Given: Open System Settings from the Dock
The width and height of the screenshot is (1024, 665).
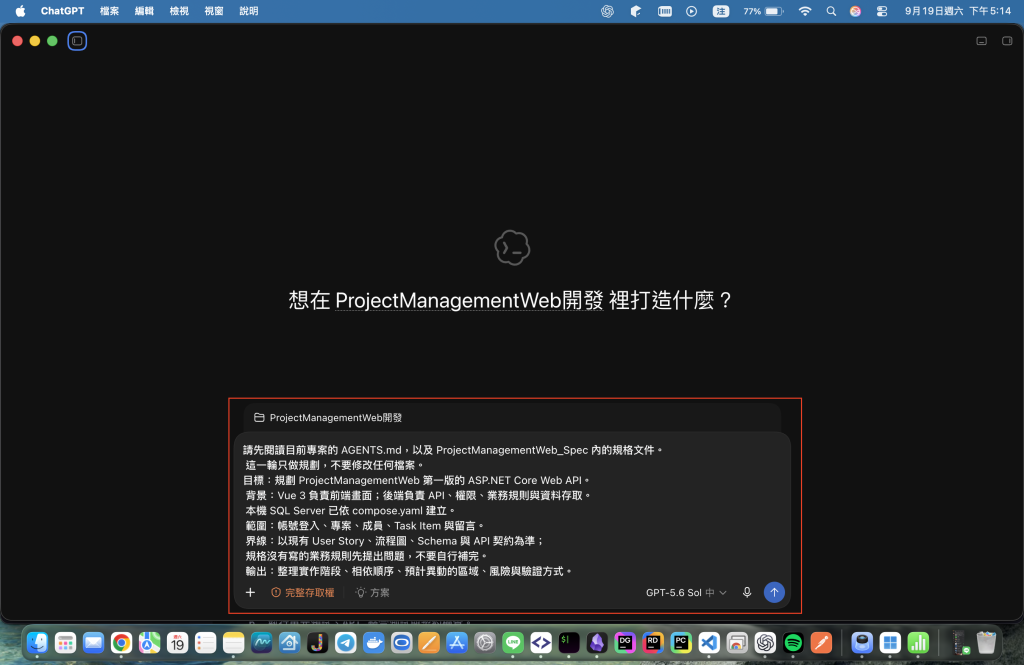Looking at the screenshot, I should 485,643.
